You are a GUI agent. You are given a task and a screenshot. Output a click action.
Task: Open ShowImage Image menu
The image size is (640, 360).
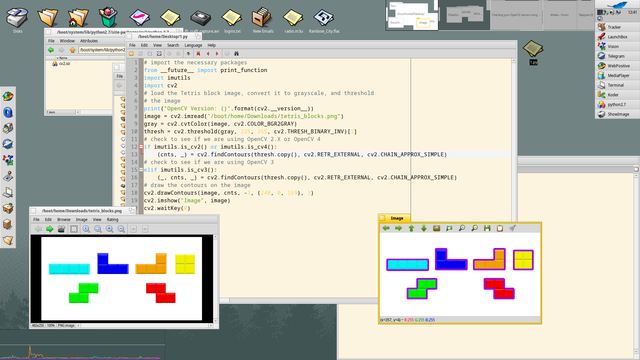[82, 220]
